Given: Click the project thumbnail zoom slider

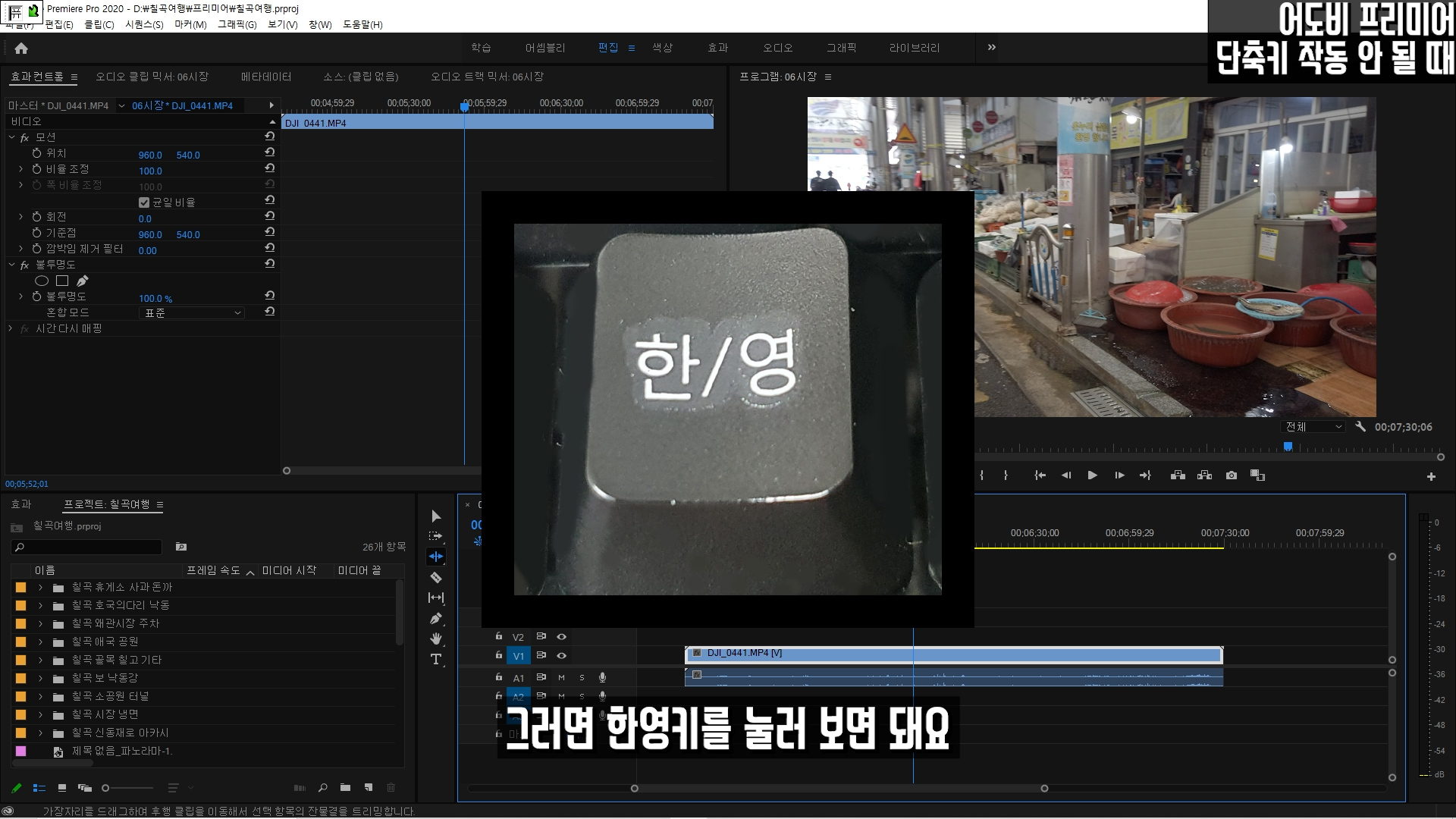Looking at the screenshot, I should click(x=106, y=788).
